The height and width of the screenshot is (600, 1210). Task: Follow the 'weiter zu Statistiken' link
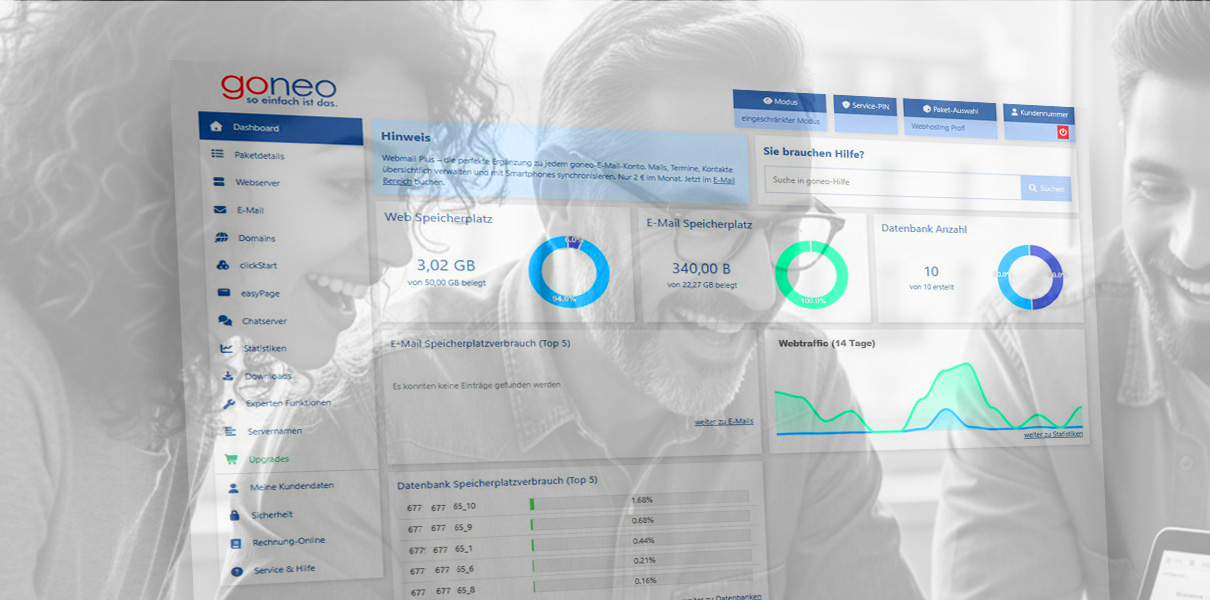click(1052, 434)
